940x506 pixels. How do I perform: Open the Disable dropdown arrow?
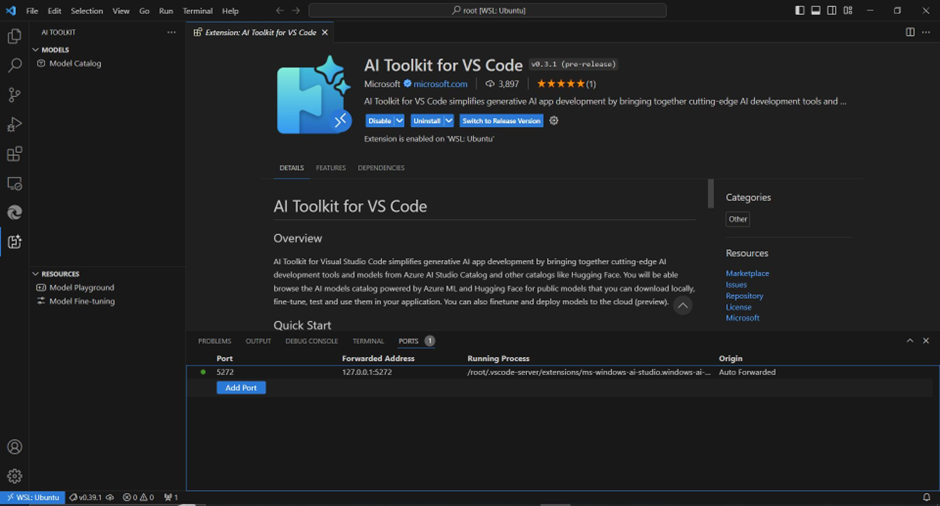[x=399, y=121]
